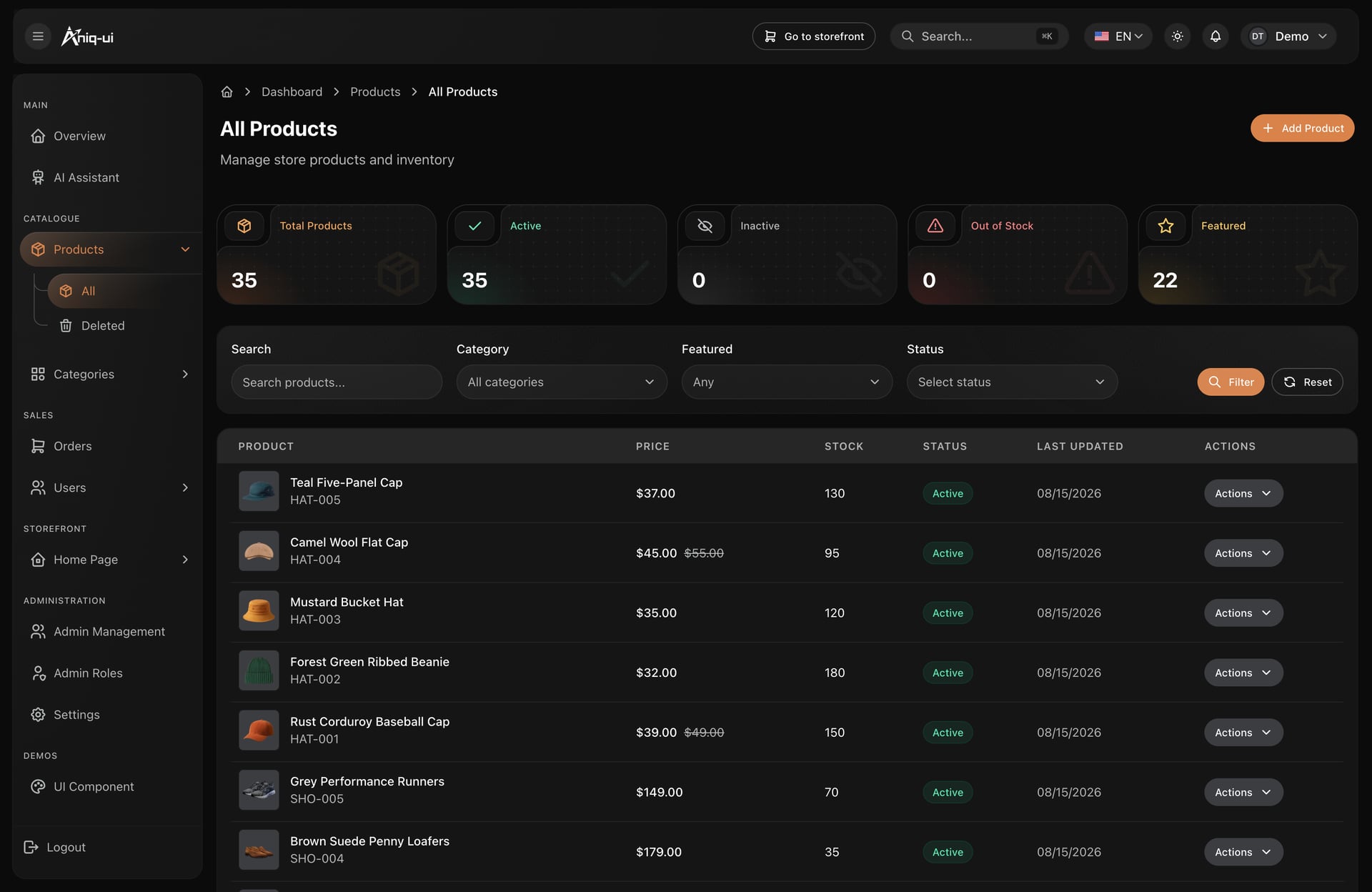Open the Demo user menu

(1288, 36)
